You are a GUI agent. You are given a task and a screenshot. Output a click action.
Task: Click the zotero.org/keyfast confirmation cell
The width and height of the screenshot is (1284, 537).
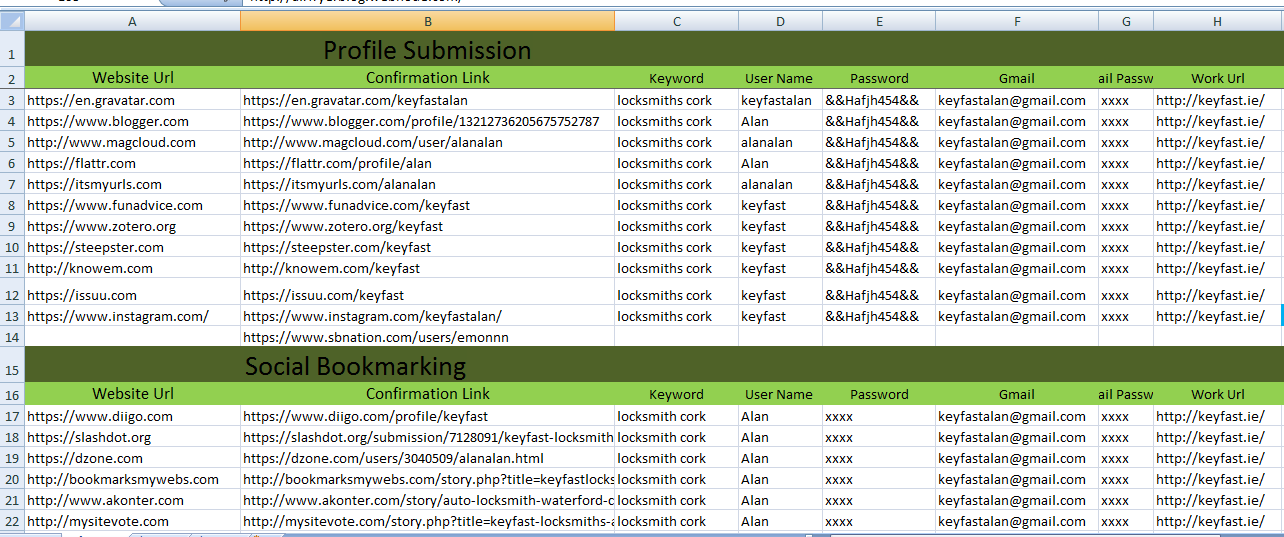click(428, 226)
